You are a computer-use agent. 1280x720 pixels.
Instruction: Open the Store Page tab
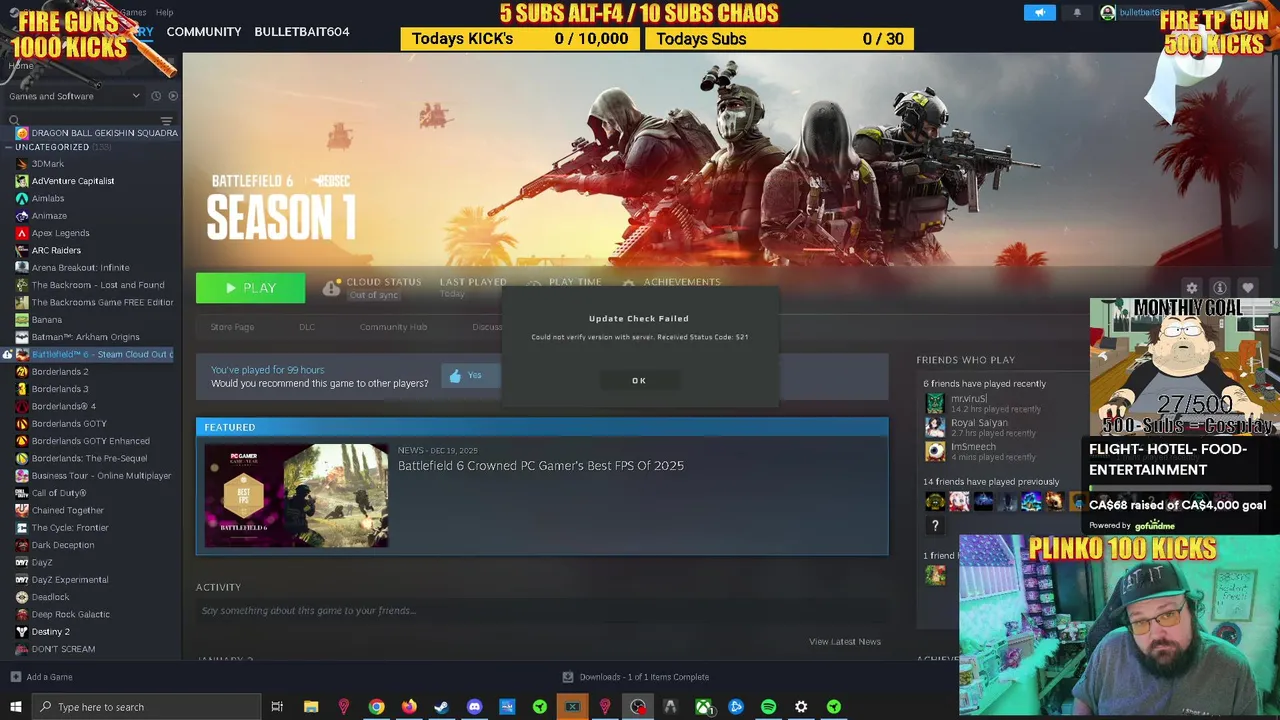coord(232,327)
